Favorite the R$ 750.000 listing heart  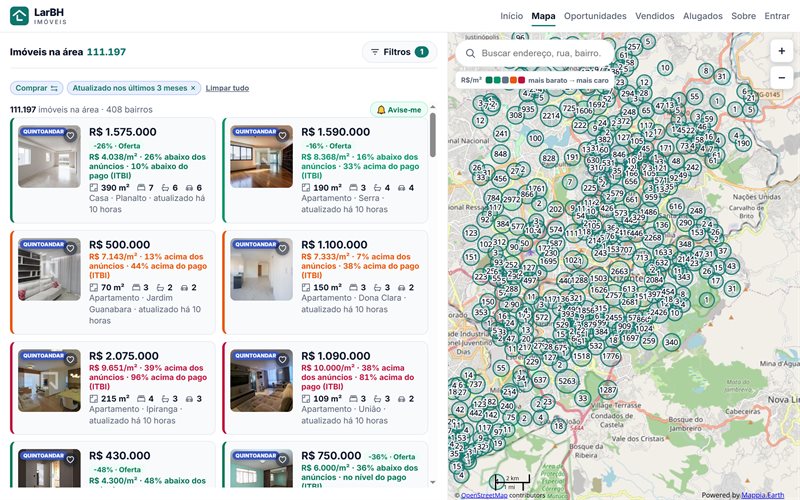pyautogui.click(x=283, y=460)
